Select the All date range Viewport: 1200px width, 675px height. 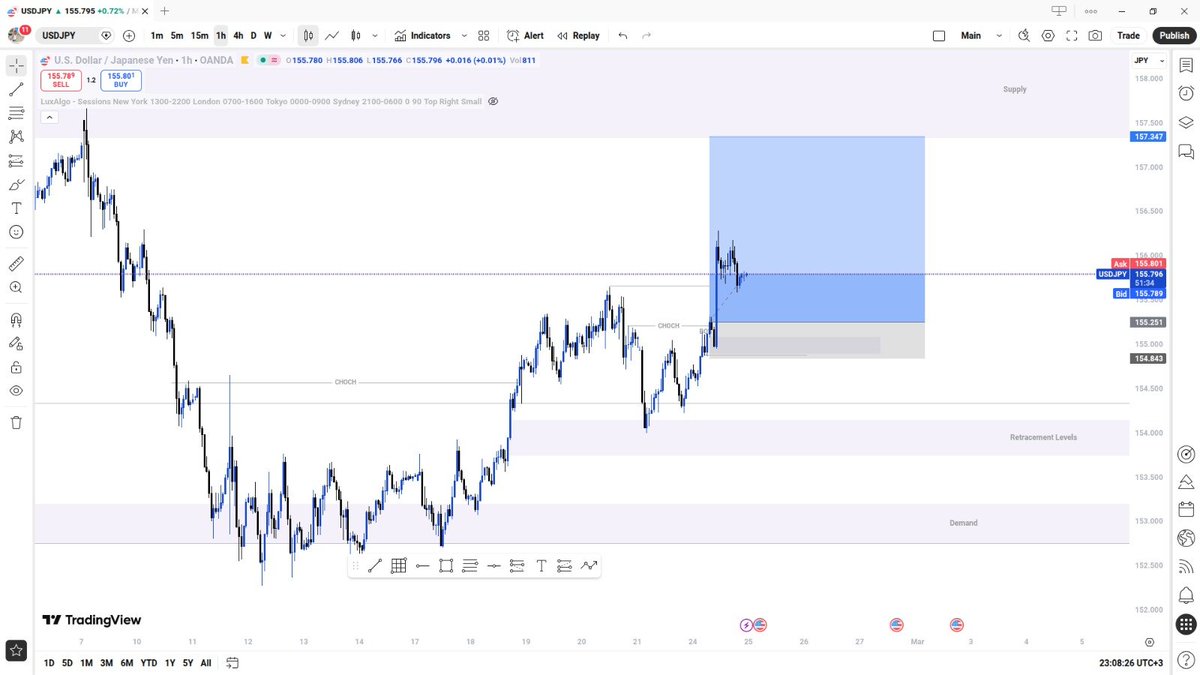(x=206, y=663)
